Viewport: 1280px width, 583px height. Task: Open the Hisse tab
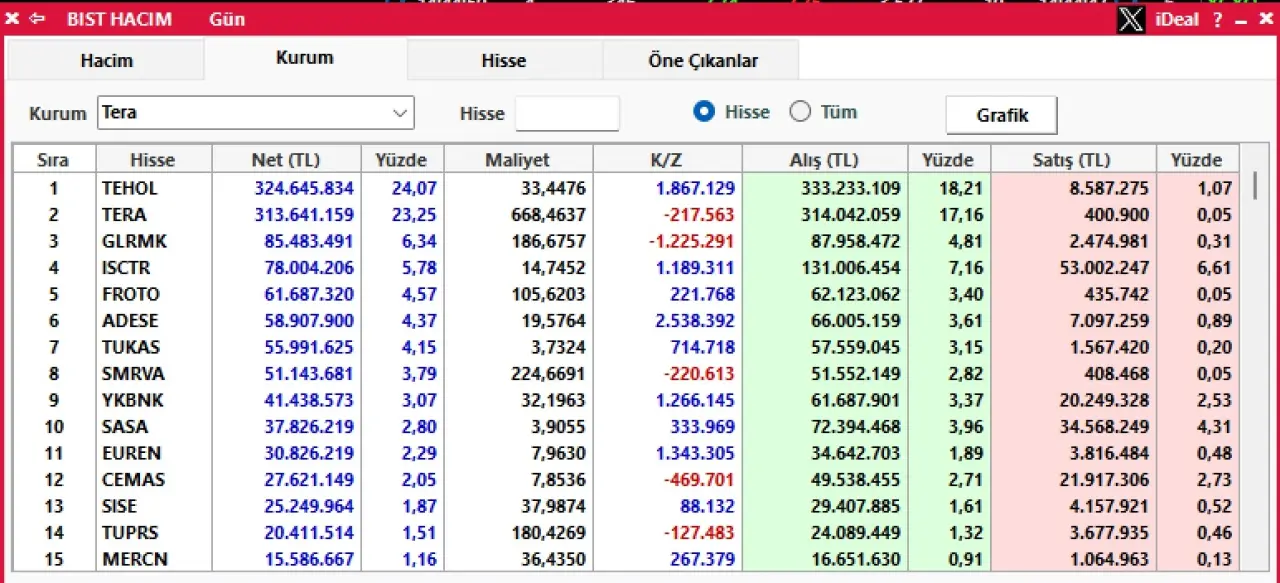(503, 60)
